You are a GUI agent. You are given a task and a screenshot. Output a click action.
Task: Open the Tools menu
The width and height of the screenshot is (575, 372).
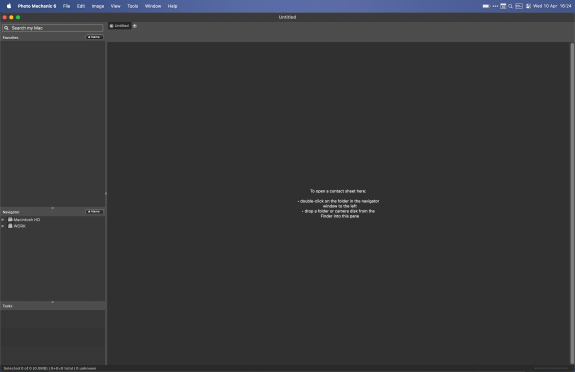[133, 6]
